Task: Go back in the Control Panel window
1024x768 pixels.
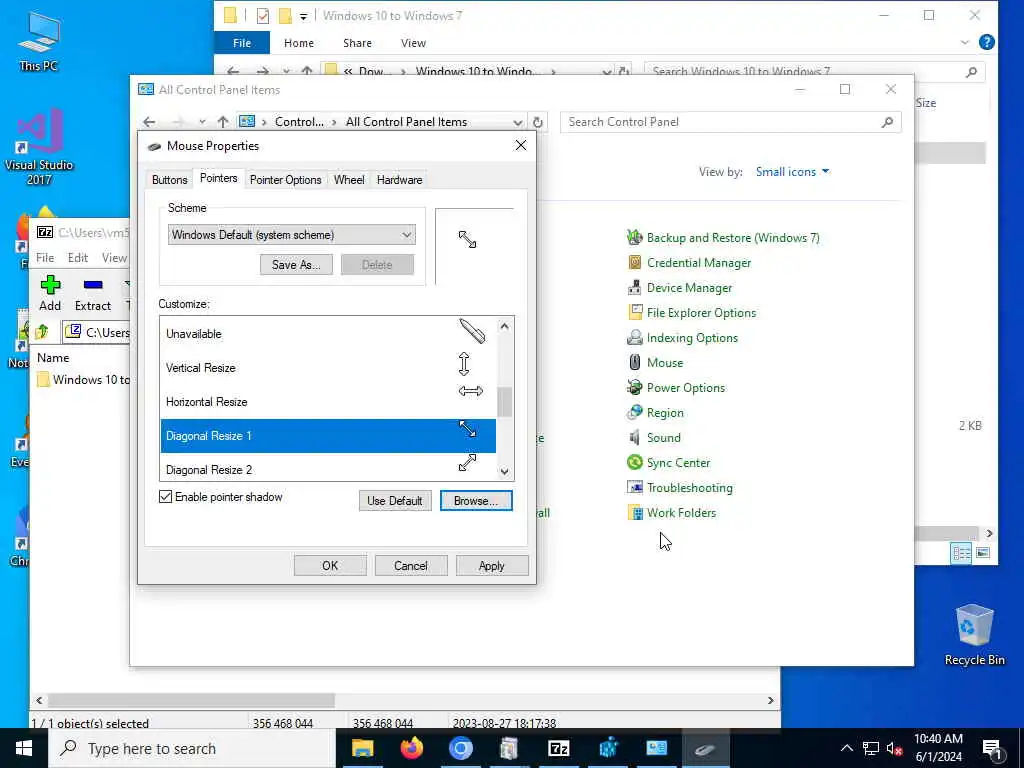Action: click(150, 122)
